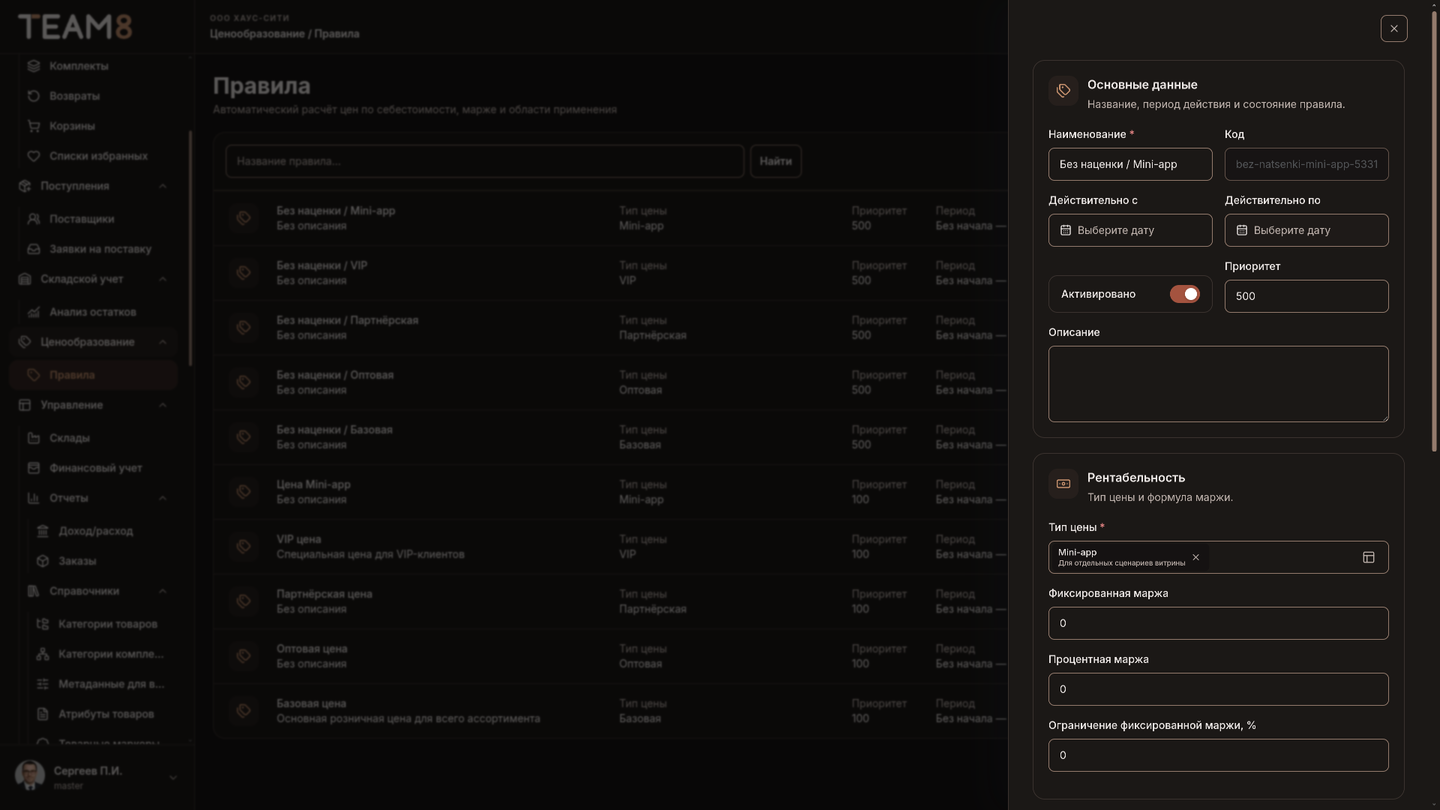The width and height of the screenshot is (1440, 810).
Task: Collapse the Поступления sidebar group
Action: [x=162, y=186]
